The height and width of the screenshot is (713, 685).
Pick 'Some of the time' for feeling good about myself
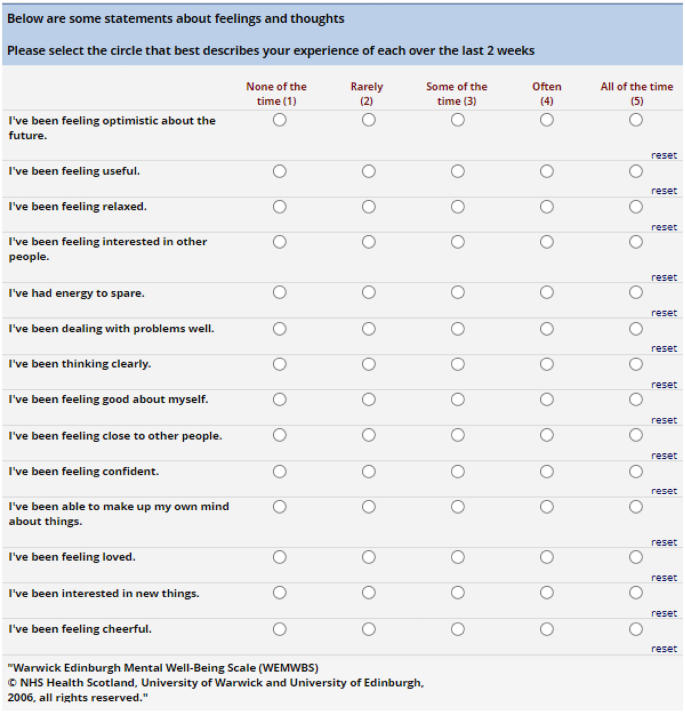click(457, 400)
